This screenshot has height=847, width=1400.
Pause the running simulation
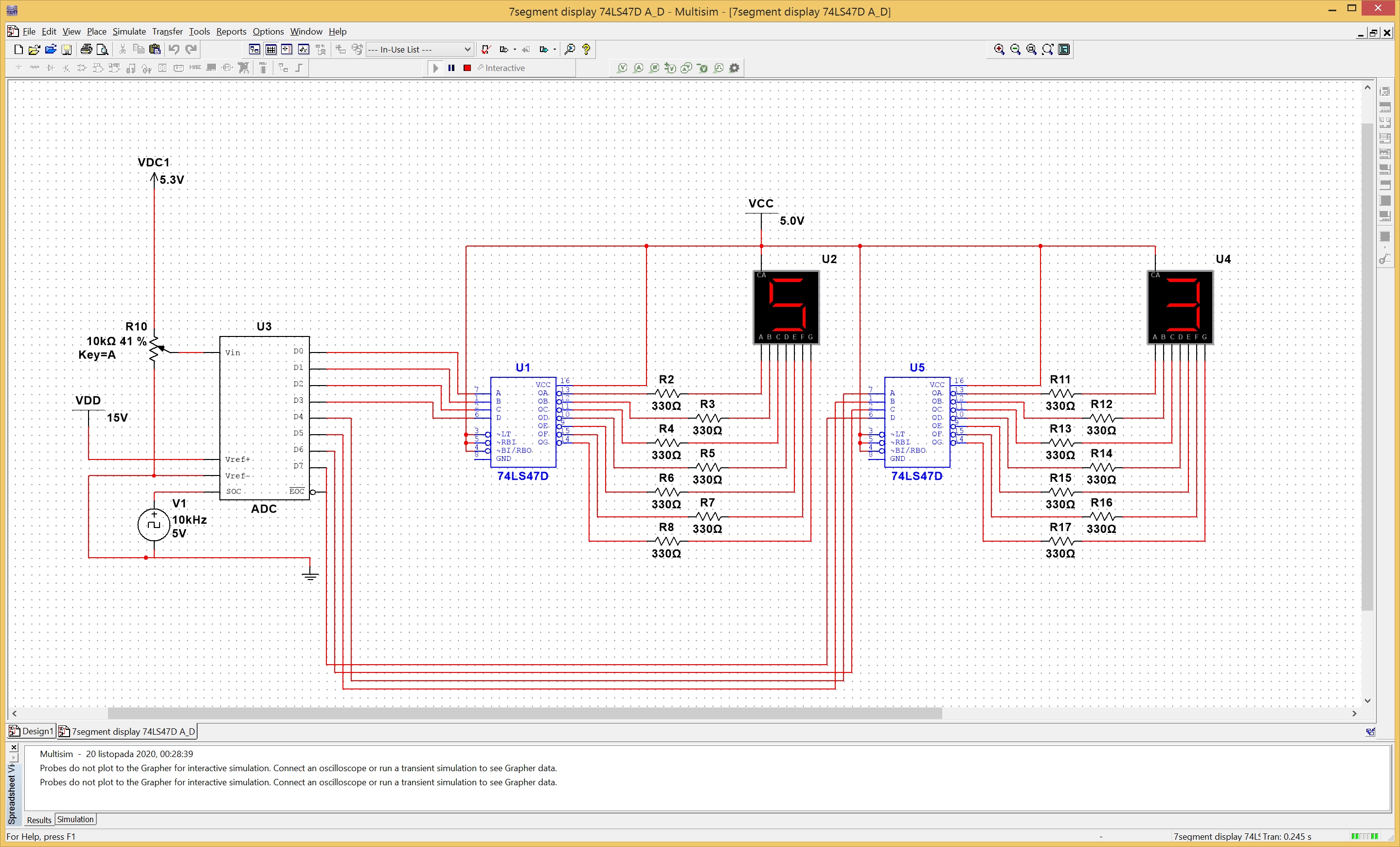pyautogui.click(x=452, y=68)
